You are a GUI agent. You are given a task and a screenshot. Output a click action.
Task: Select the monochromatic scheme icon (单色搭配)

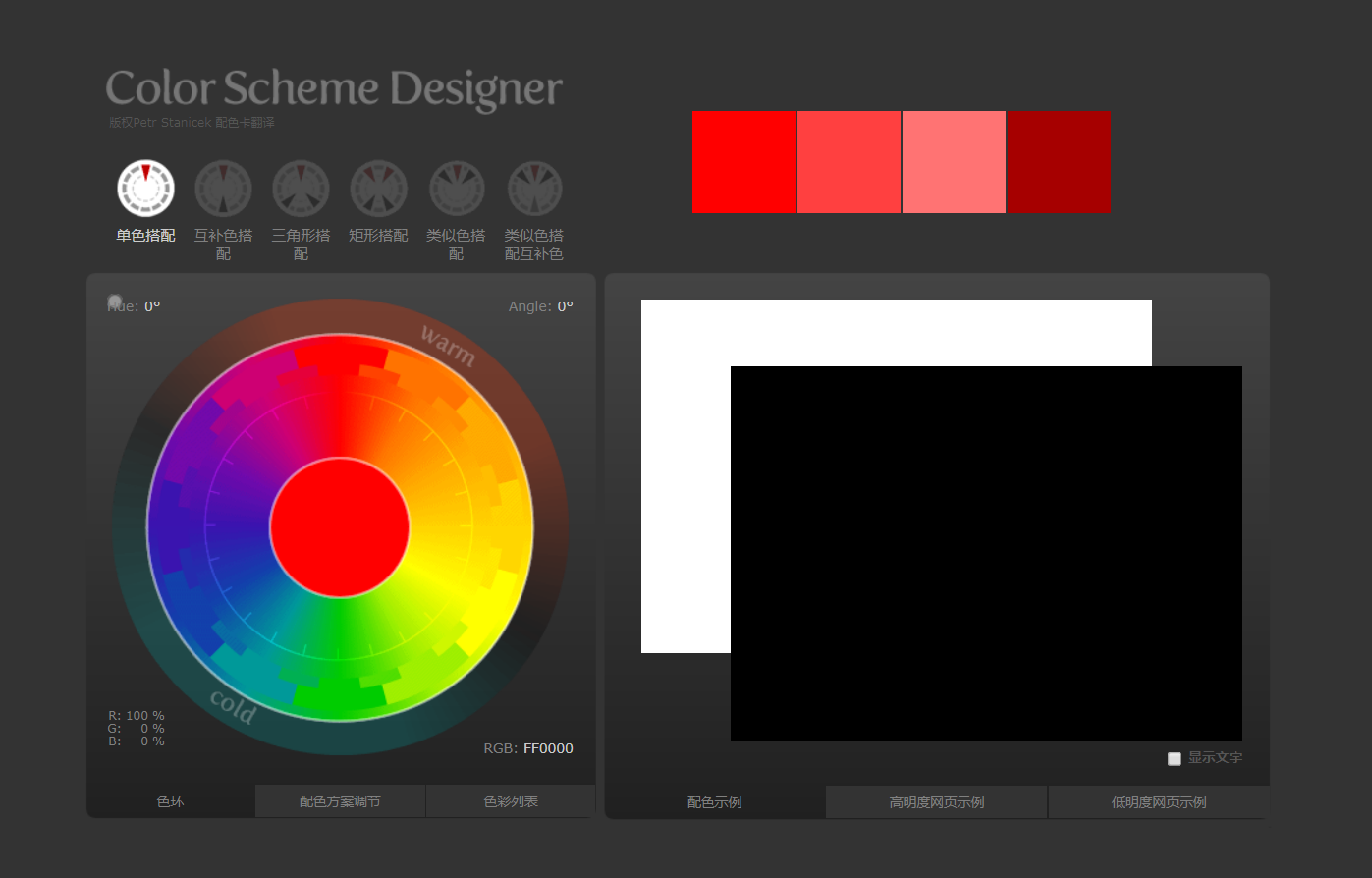(x=145, y=188)
